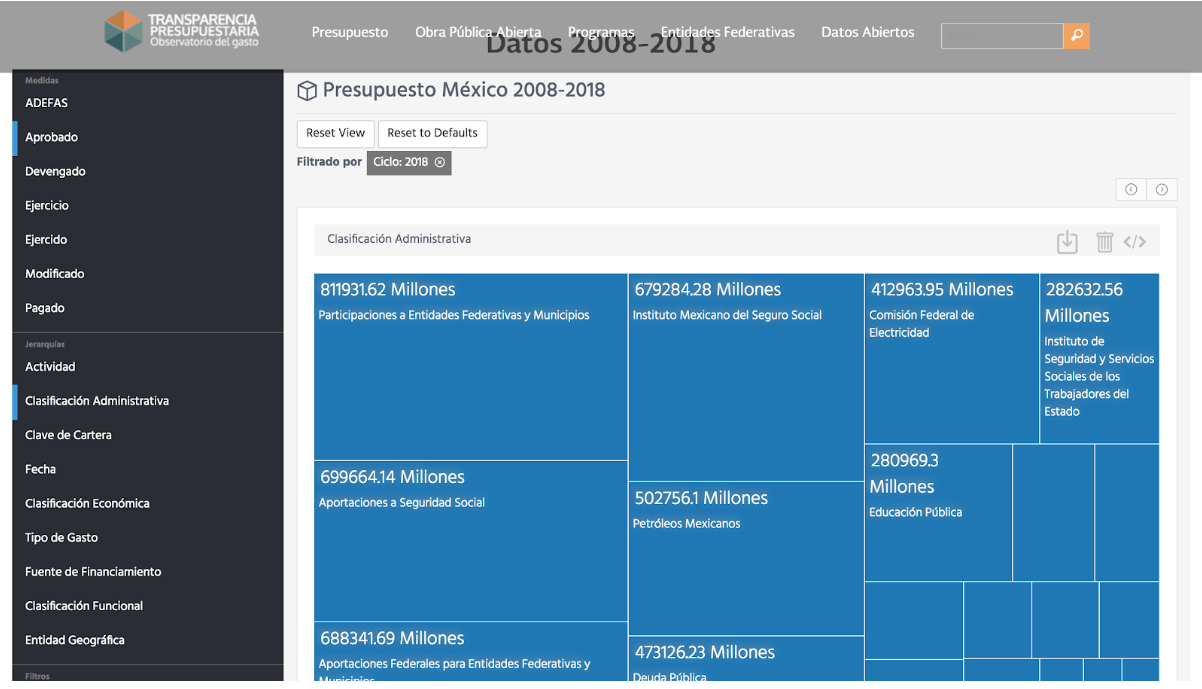Click Aportaciones Federales para Entidades block
The image size is (1202, 689).
(x=471, y=652)
